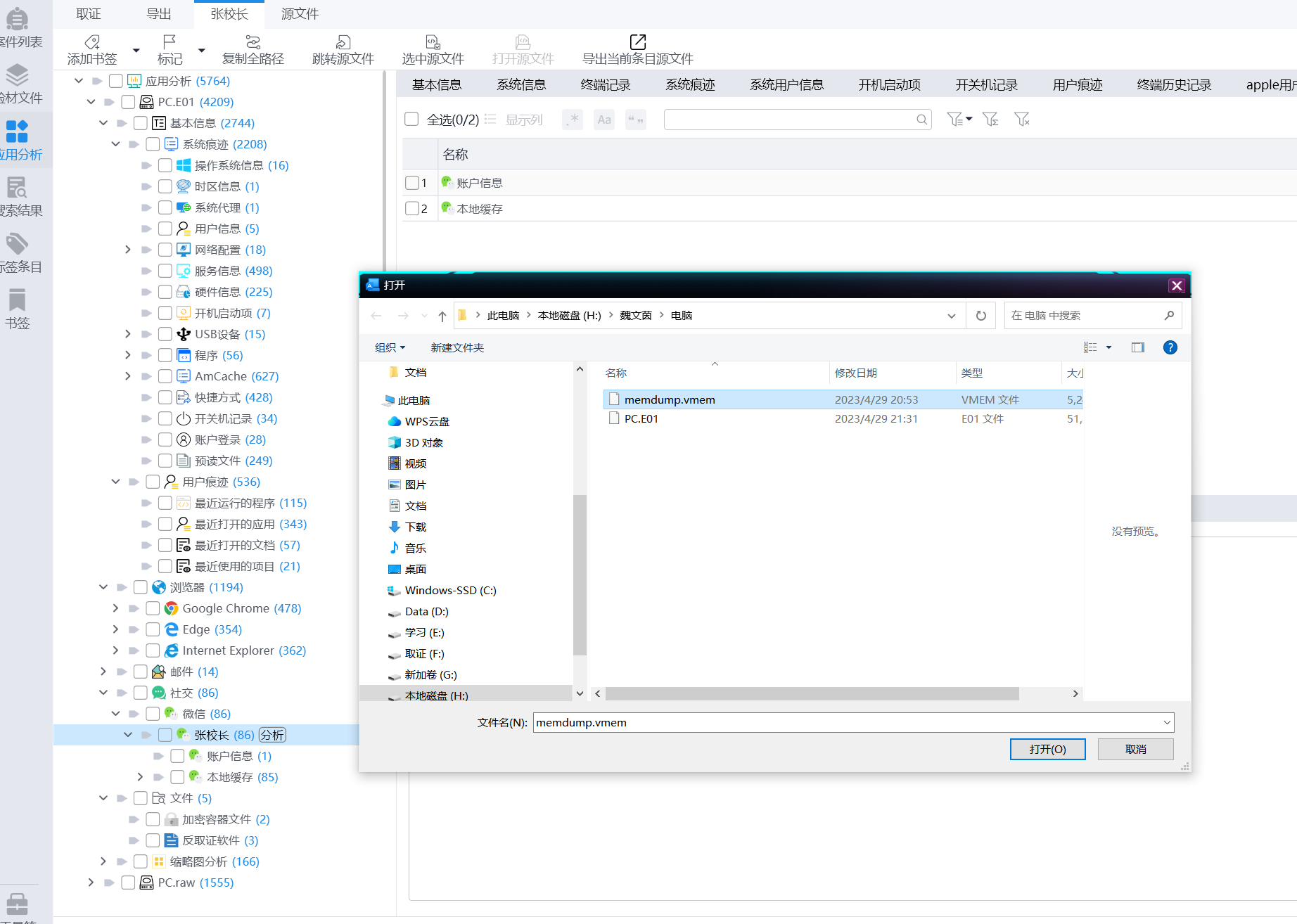Viewport: 1297px width, 924px height.
Task: Check the box for row 2 本地缓存
Action: (x=412, y=209)
